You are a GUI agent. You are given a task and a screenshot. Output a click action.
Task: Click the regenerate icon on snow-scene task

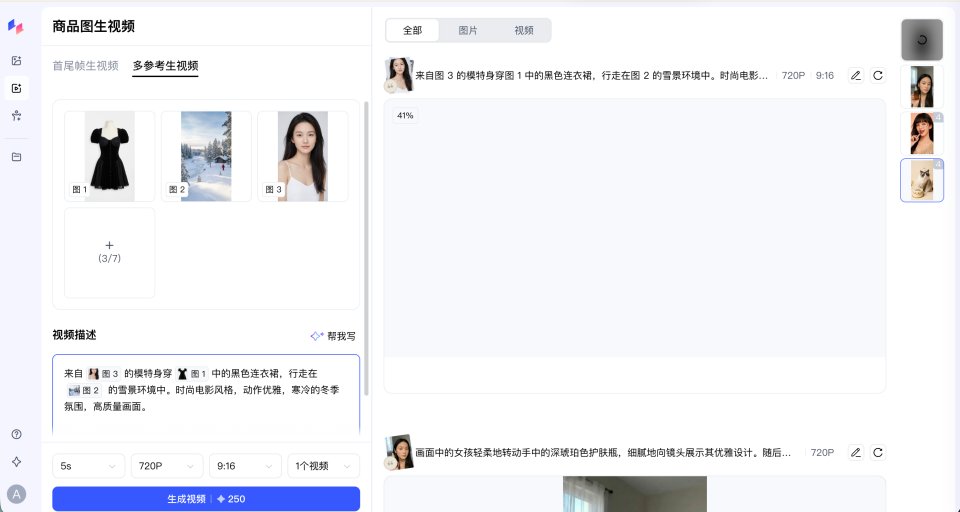878,75
